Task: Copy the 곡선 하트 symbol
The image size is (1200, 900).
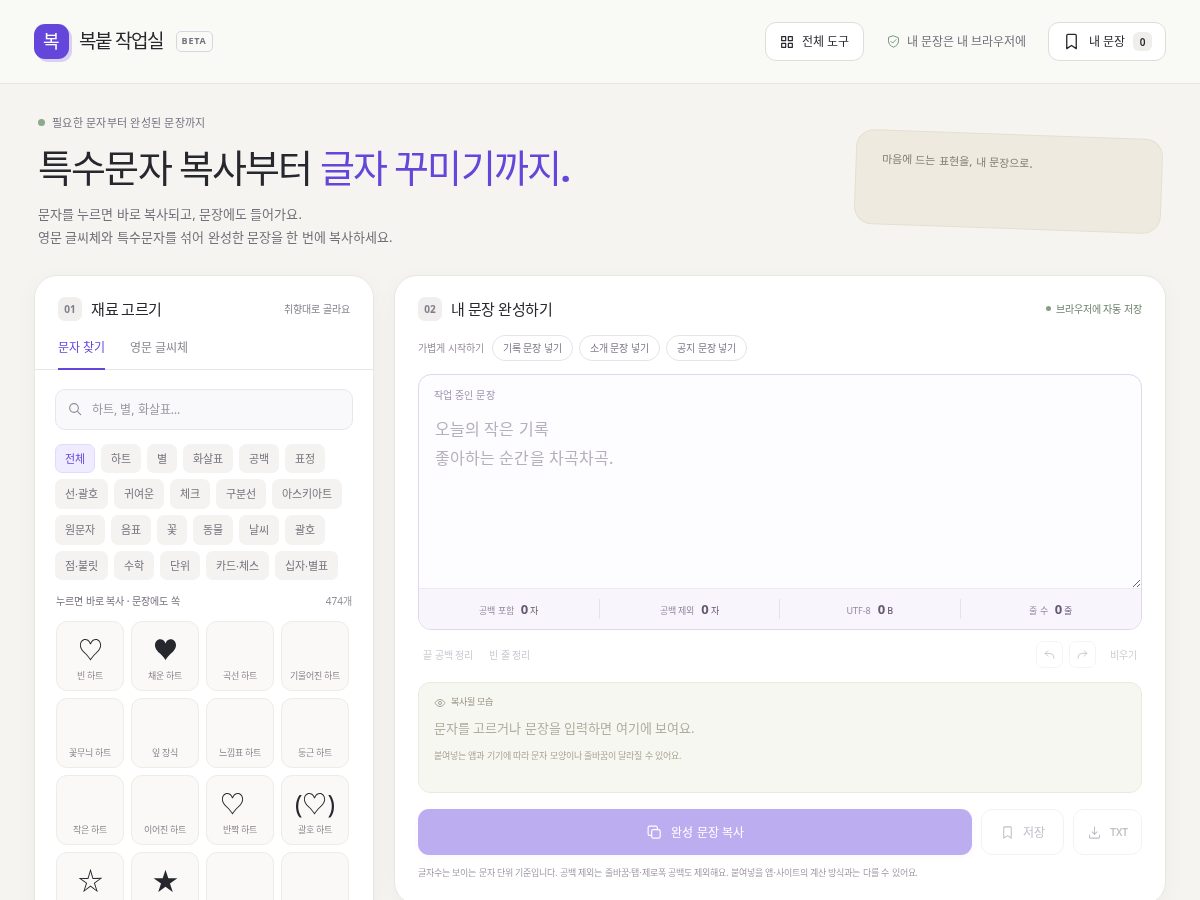Action: [240, 655]
